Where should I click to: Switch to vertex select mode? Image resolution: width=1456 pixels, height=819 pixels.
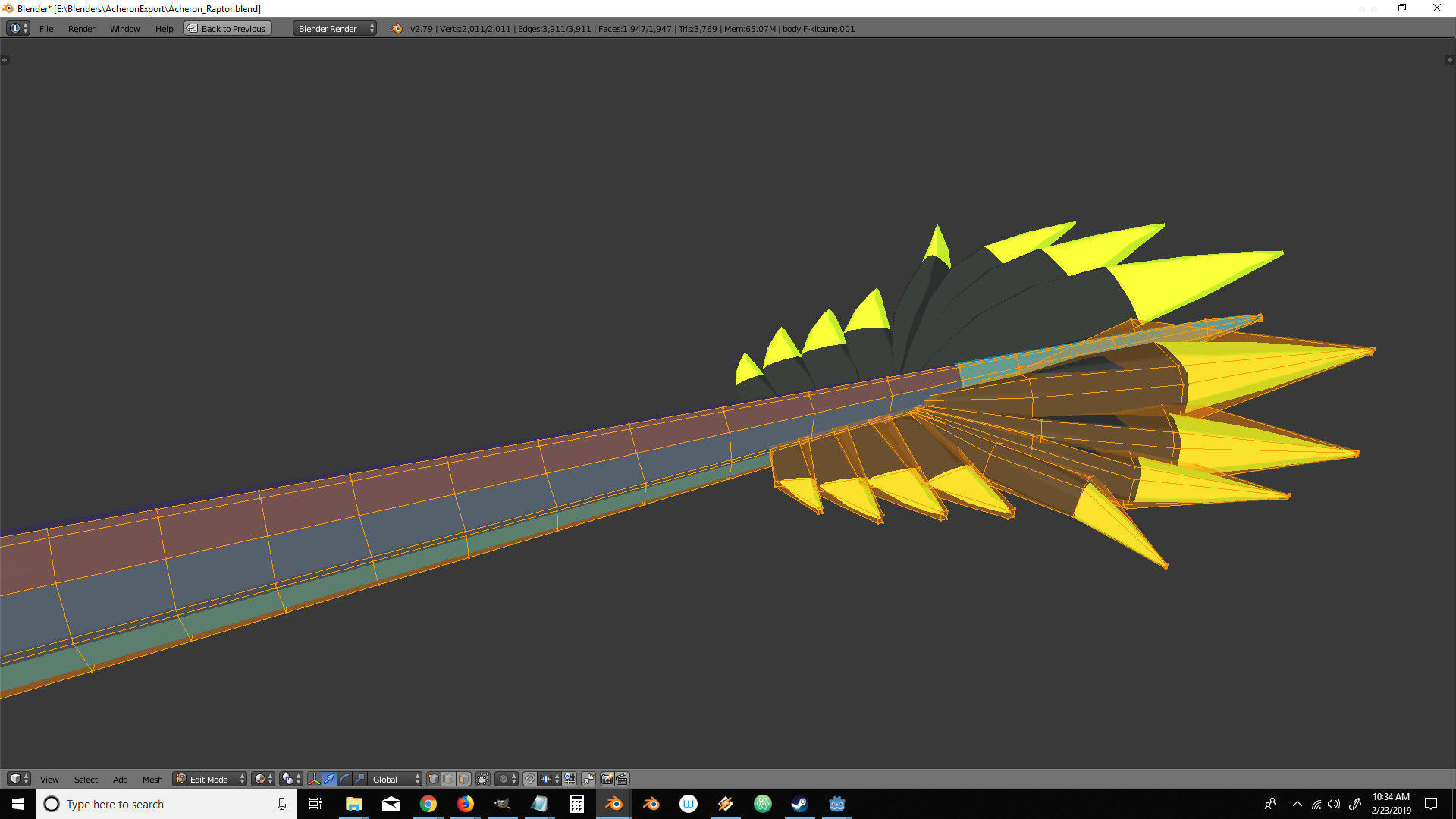pyautogui.click(x=433, y=779)
